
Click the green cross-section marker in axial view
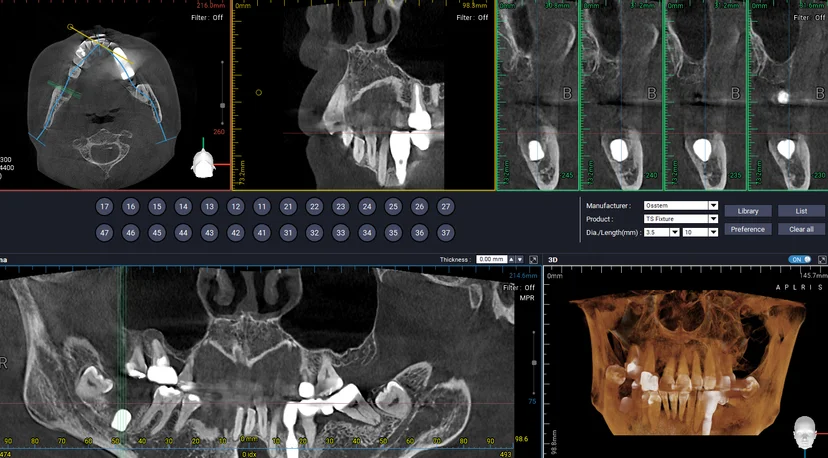click(64, 89)
